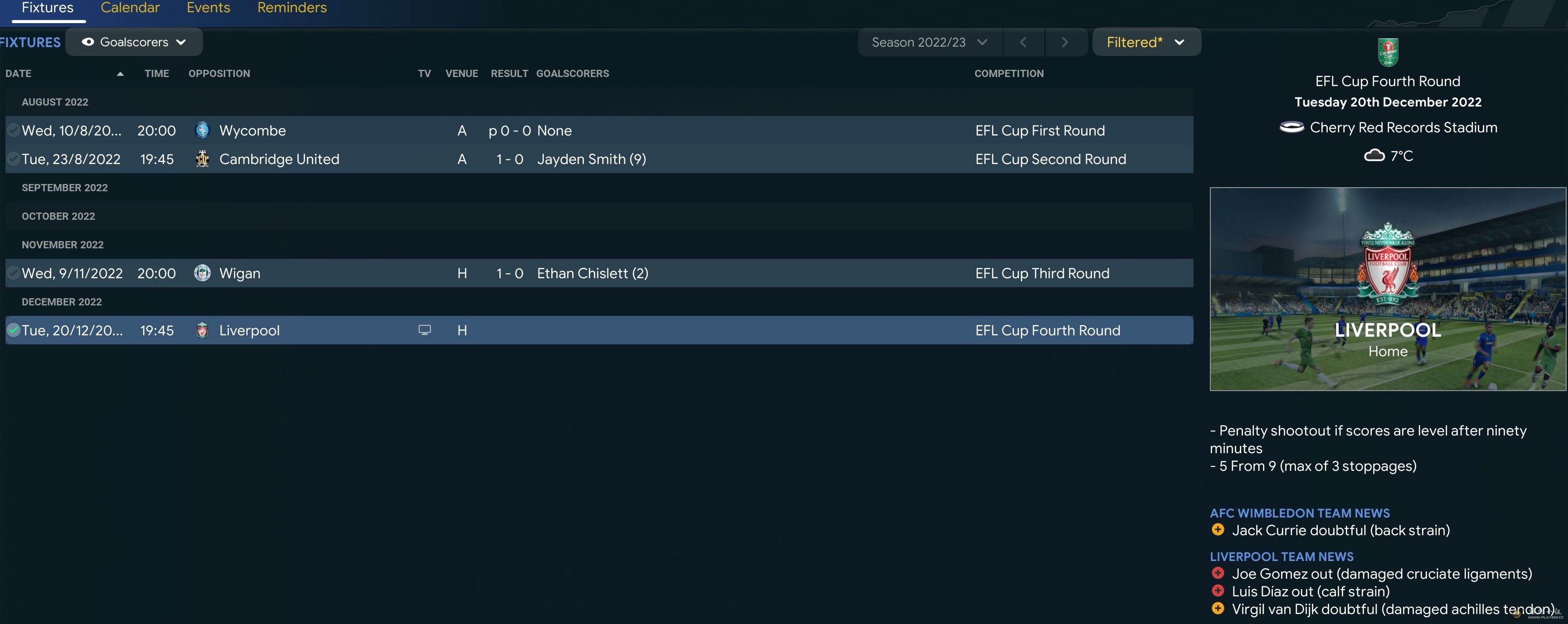The height and width of the screenshot is (624, 1568).
Task: Click the TV broadcast icon for Liverpool match
Action: point(424,330)
